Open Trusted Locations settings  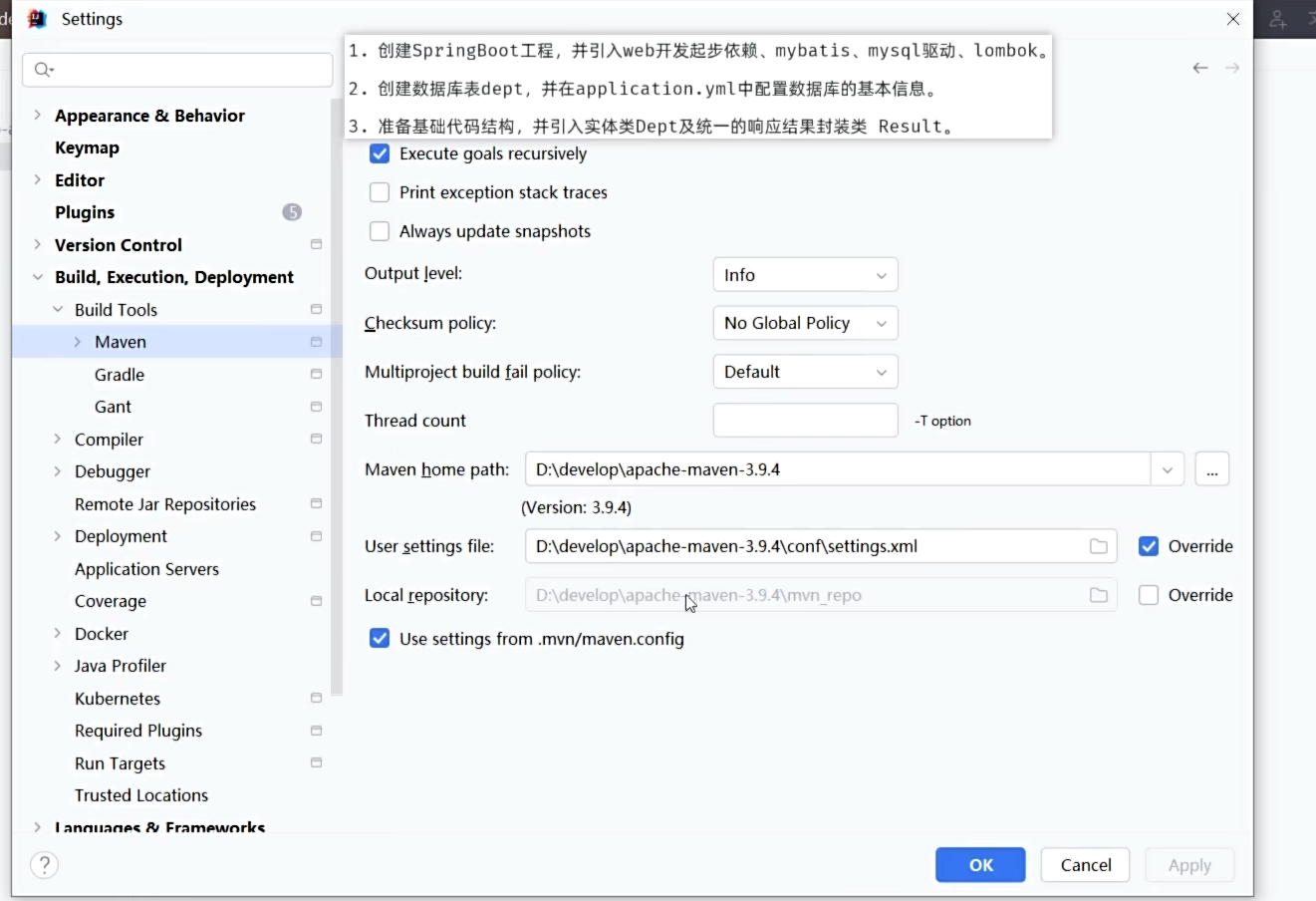click(x=141, y=795)
